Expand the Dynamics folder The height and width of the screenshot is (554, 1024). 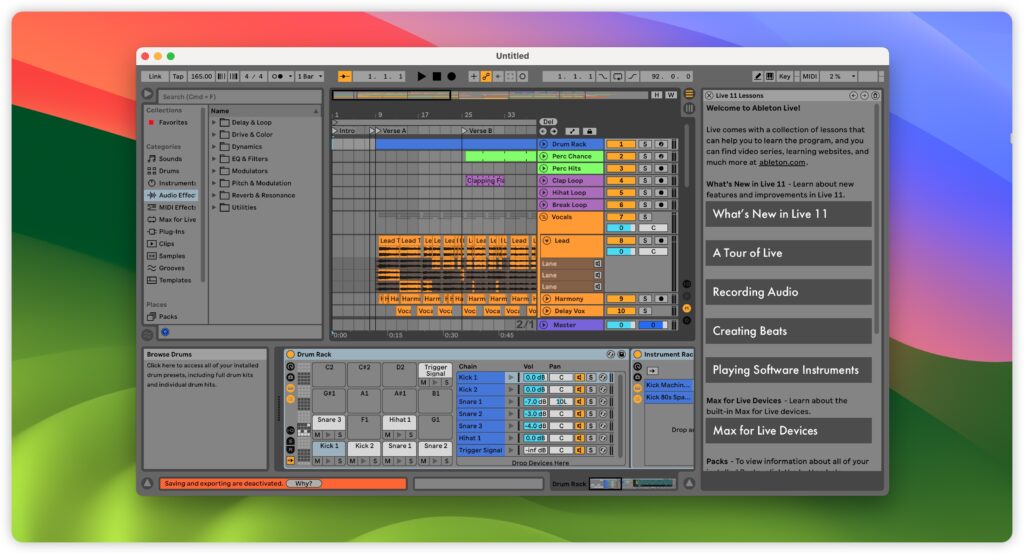coord(214,147)
